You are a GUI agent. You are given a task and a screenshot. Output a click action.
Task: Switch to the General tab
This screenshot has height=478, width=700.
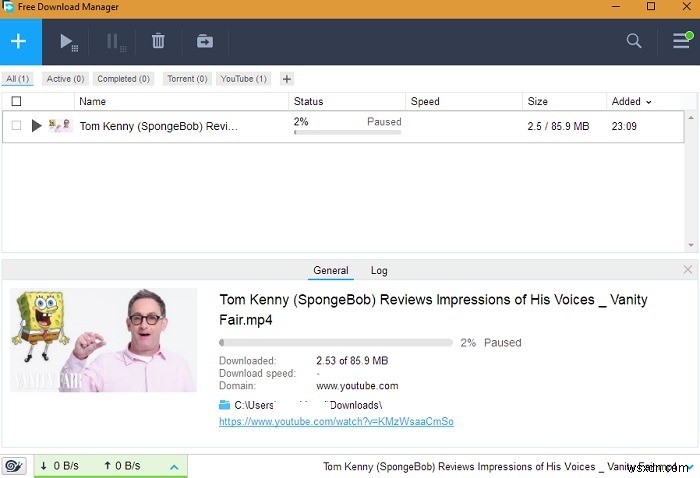tap(331, 270)
